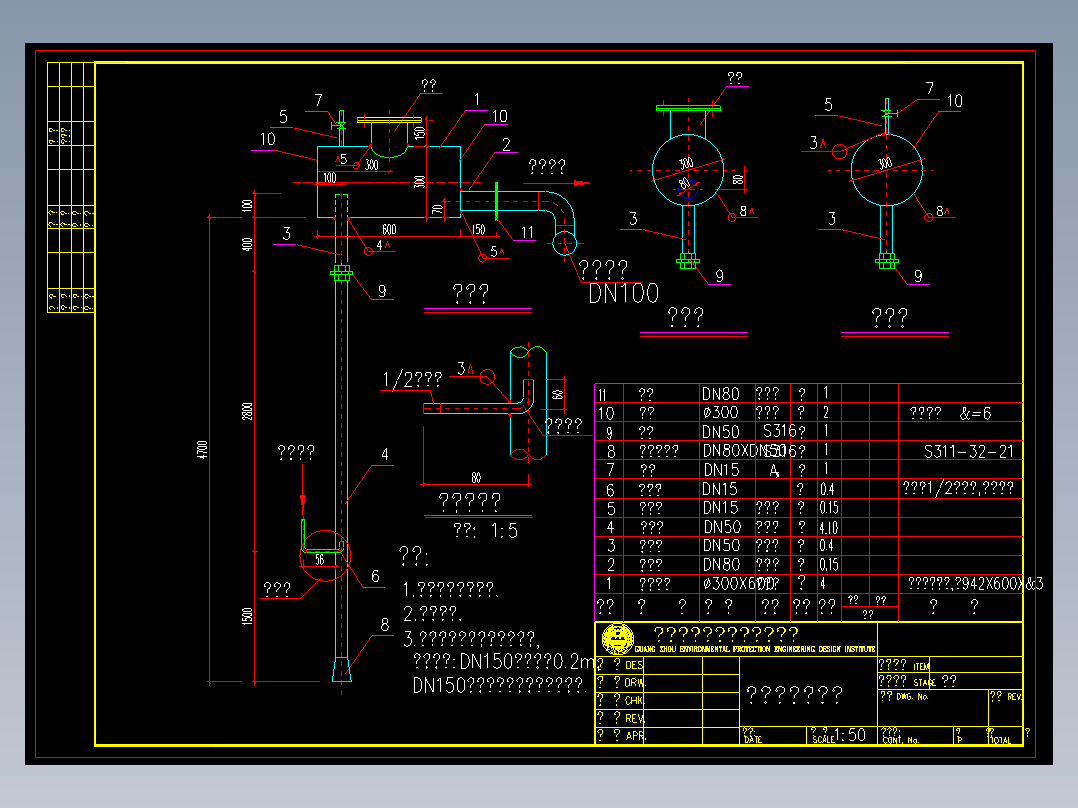1078x808 pixels.
Task: Select the ITEM field label
Action: click(921, 666)
